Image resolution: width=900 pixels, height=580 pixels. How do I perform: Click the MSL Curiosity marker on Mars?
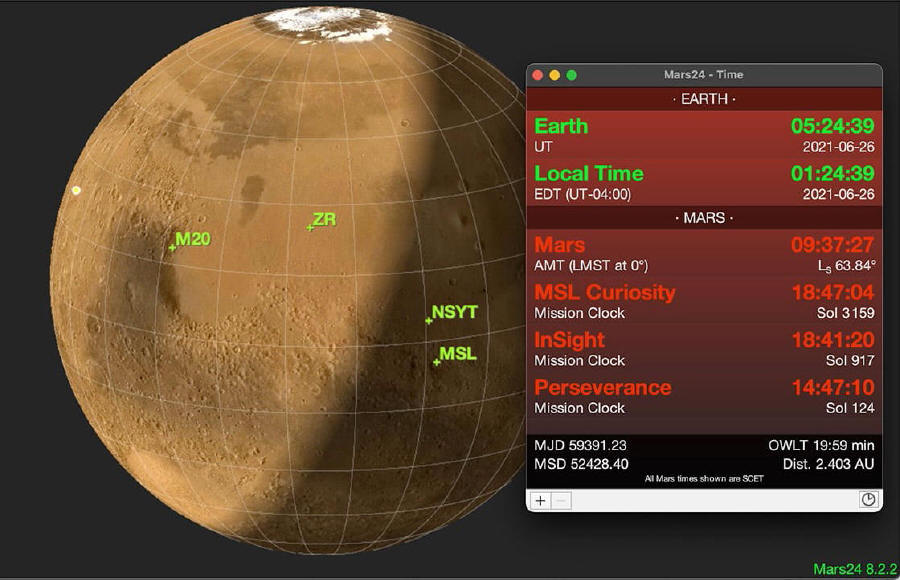click(x=437, y=362)
